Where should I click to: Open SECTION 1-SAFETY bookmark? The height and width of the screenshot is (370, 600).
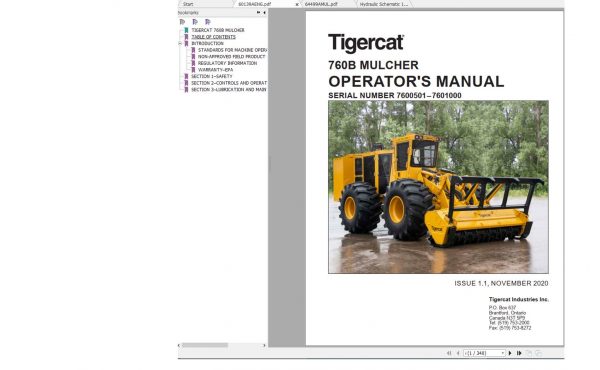[x=212, y=76]
